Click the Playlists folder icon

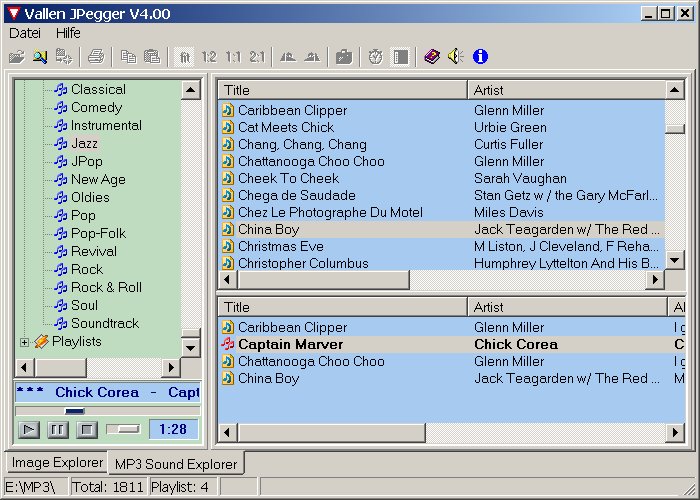click(x=42, y=342)
